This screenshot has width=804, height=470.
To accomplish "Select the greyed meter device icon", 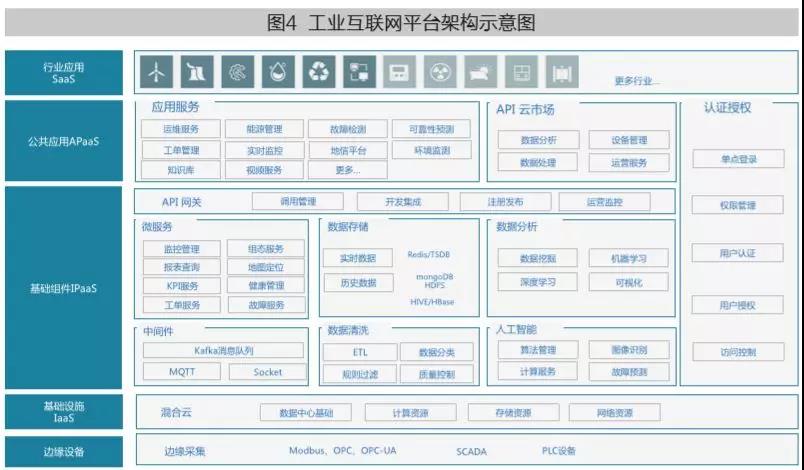I will 399,72.
